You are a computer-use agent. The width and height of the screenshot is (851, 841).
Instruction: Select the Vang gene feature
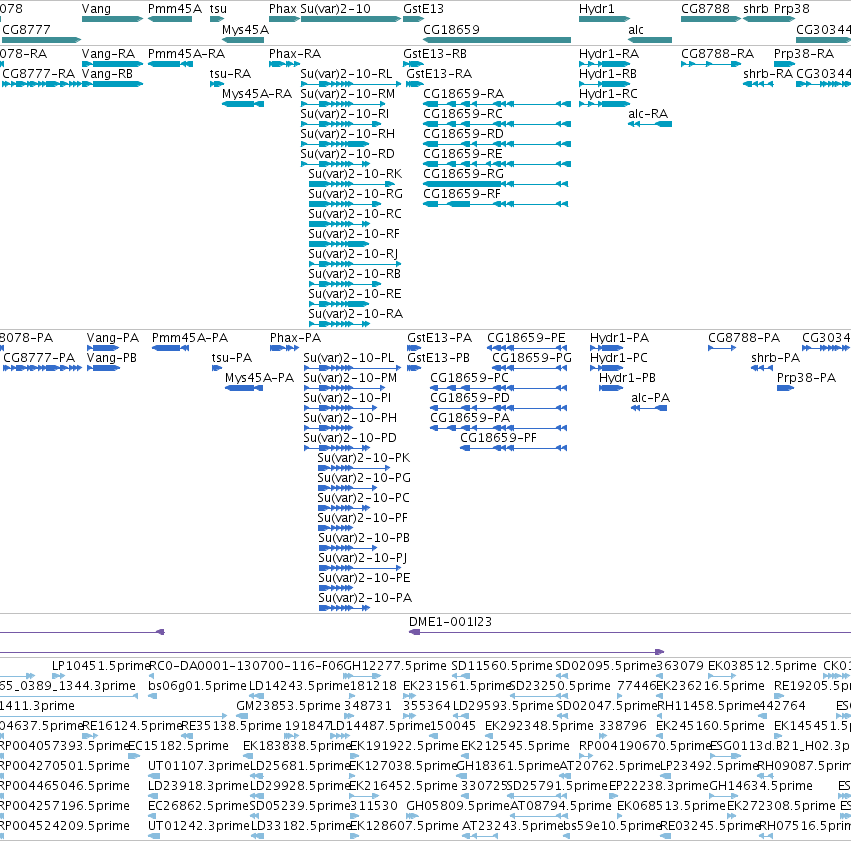tap(112, 19)
